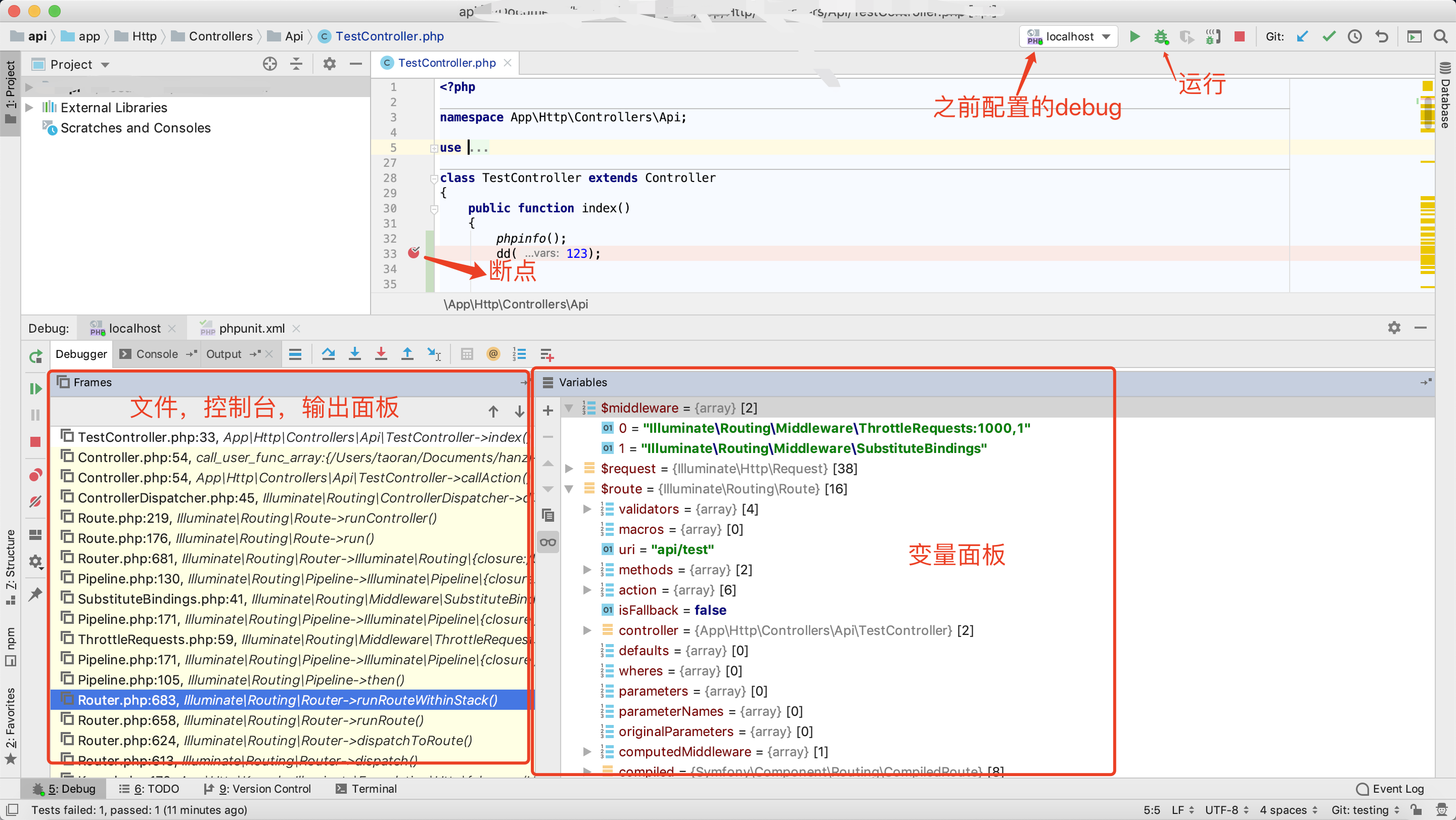This screenshot has width=1456, height=820.
Task: Click the green Debug bug icon
Action: pyautogui.click(x=1161, y=37)
